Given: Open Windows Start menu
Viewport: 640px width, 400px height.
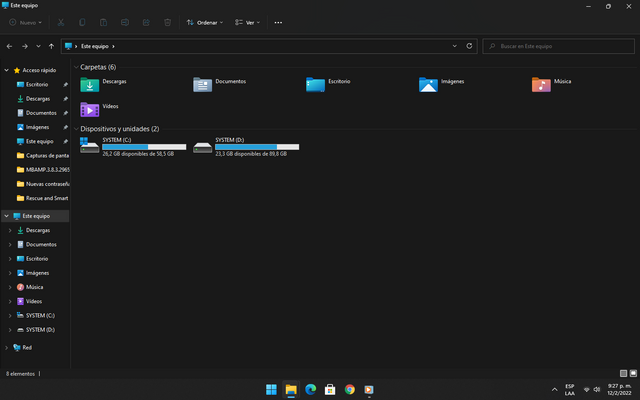Looking at the screenshot, I should [x=271, y=389].
